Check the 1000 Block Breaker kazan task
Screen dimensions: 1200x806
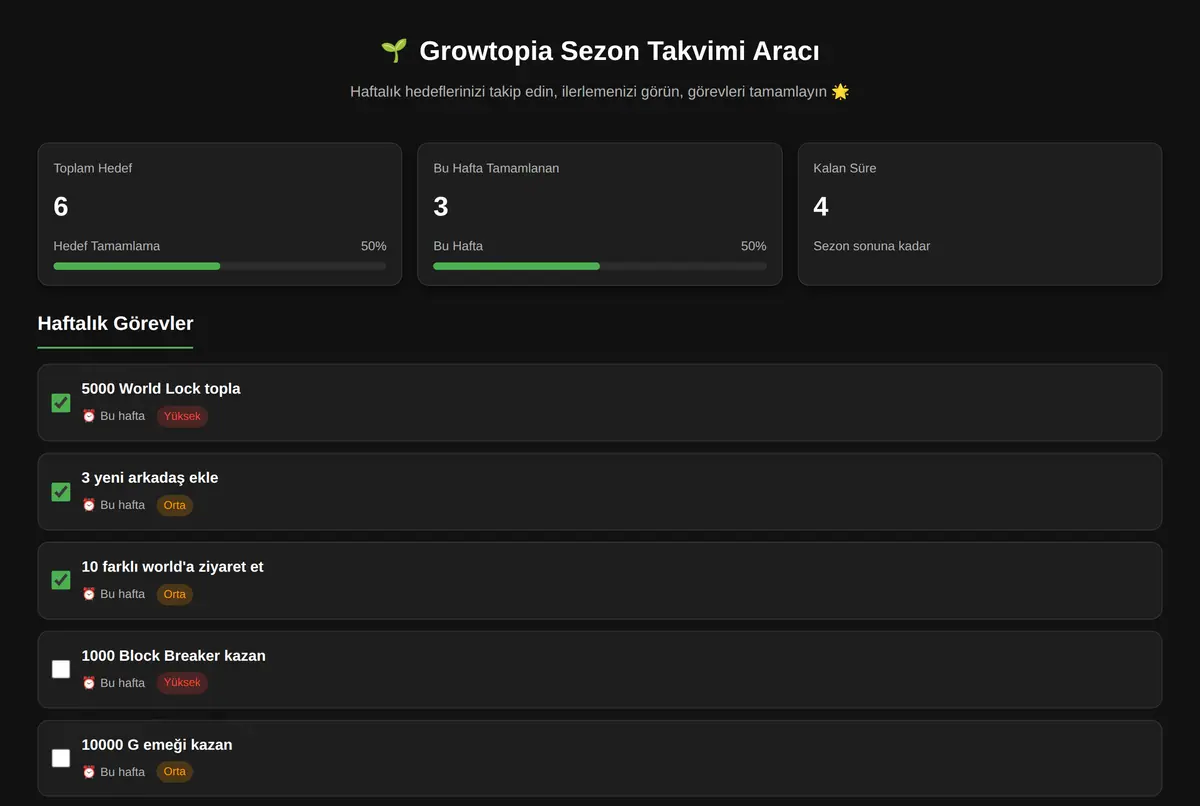coord(61,669)
